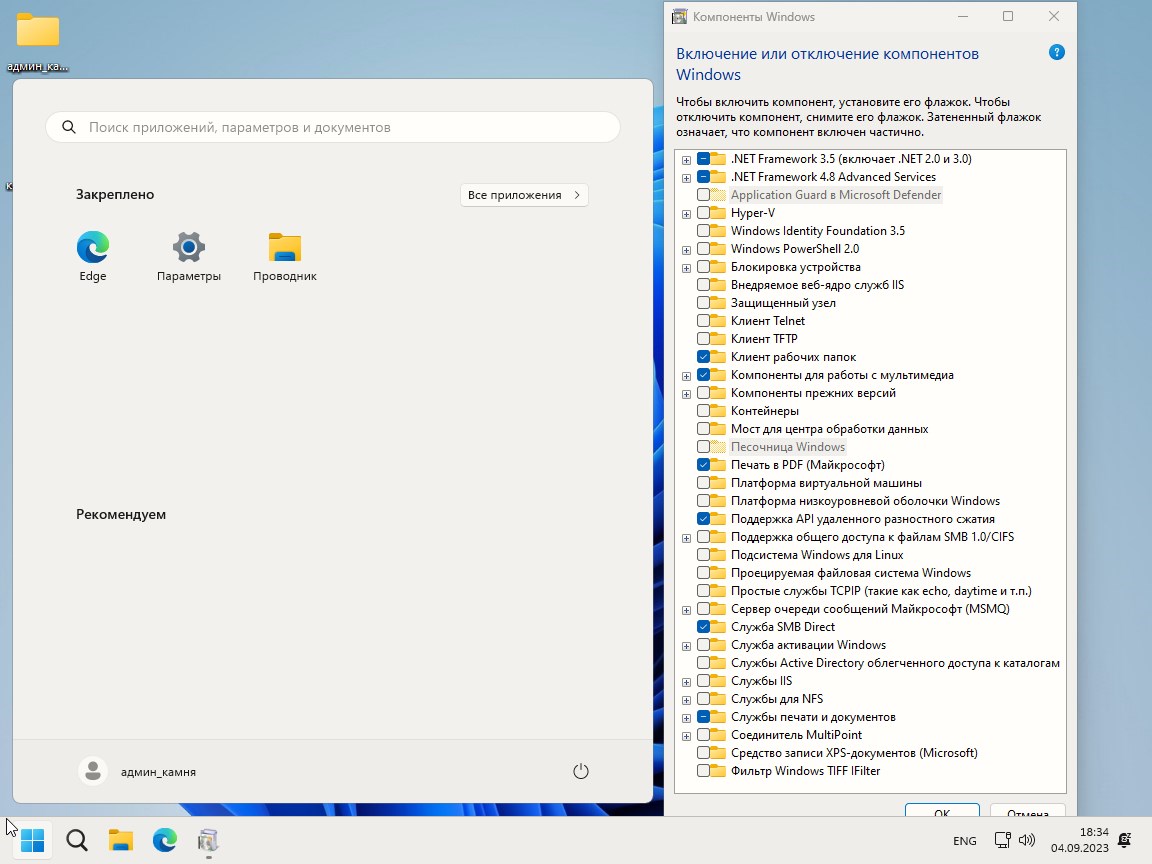Select the админ_ка... desktop folder icon
This screenshot has width=1152, height=864.
[x=37, y=30]
